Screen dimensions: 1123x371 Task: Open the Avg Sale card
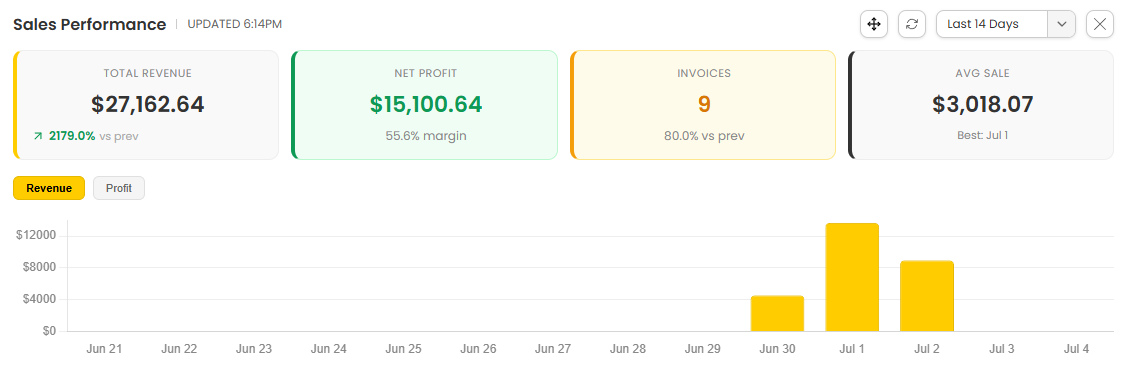click(x=982, y=105)
